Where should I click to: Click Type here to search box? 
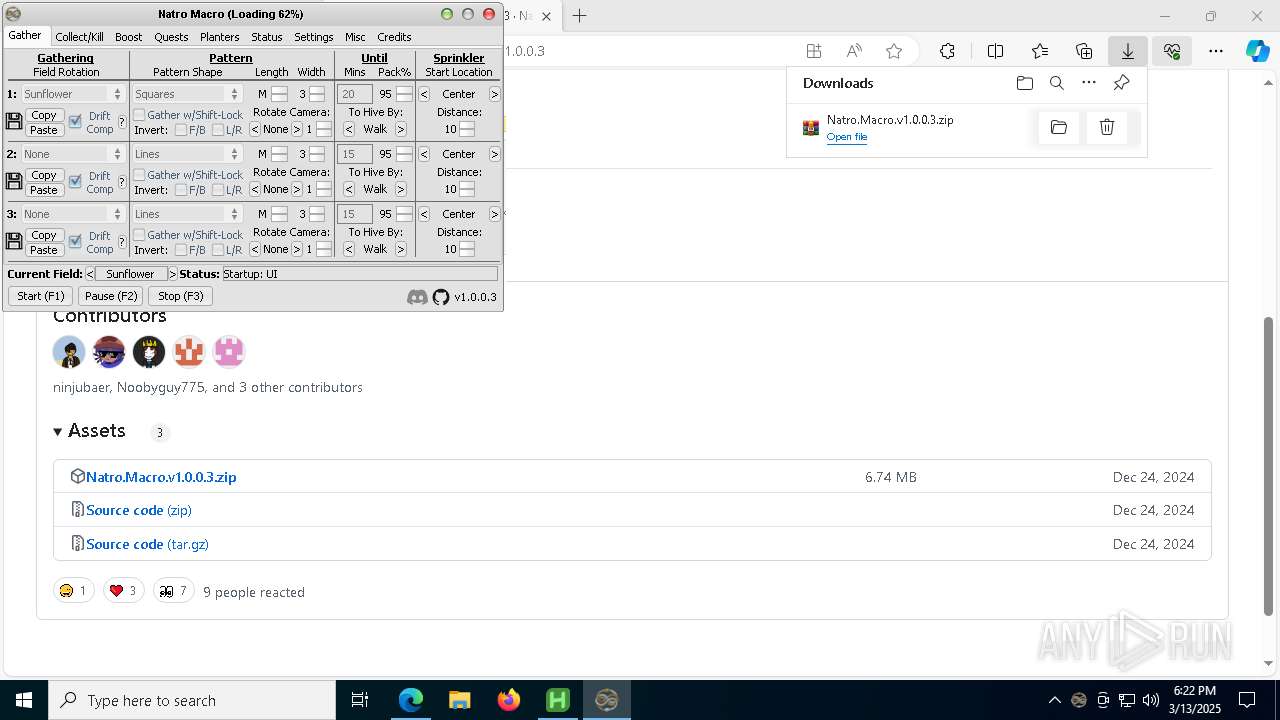click(192, 700)
